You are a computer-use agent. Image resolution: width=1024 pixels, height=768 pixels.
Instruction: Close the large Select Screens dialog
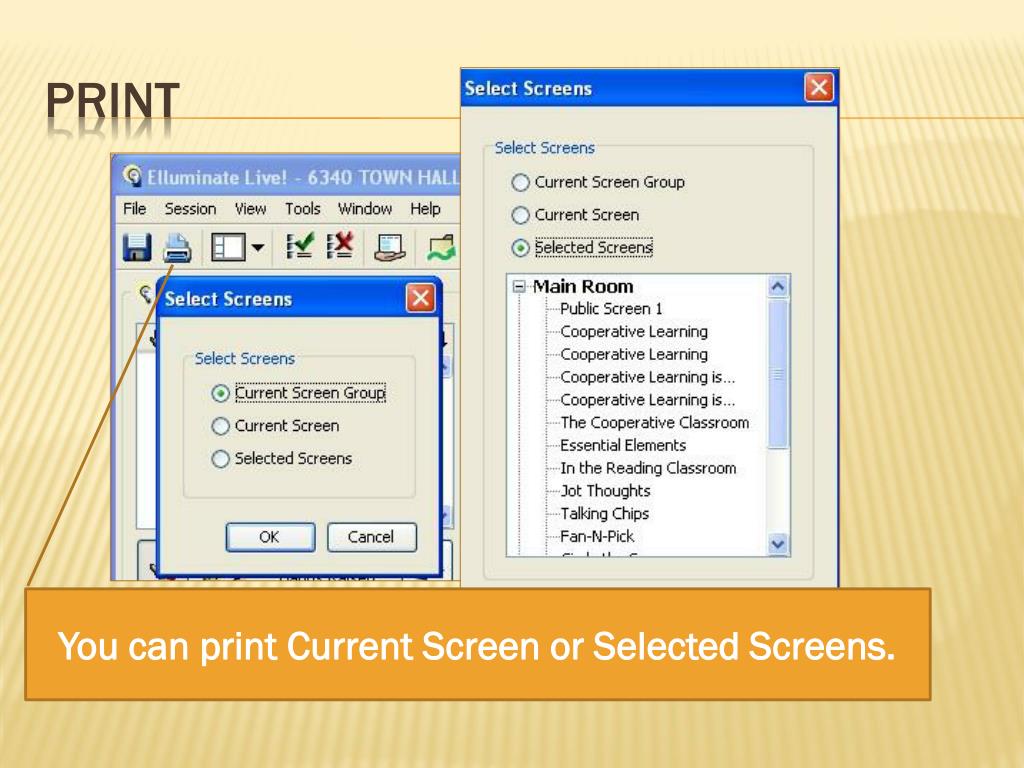click(819, 88)
